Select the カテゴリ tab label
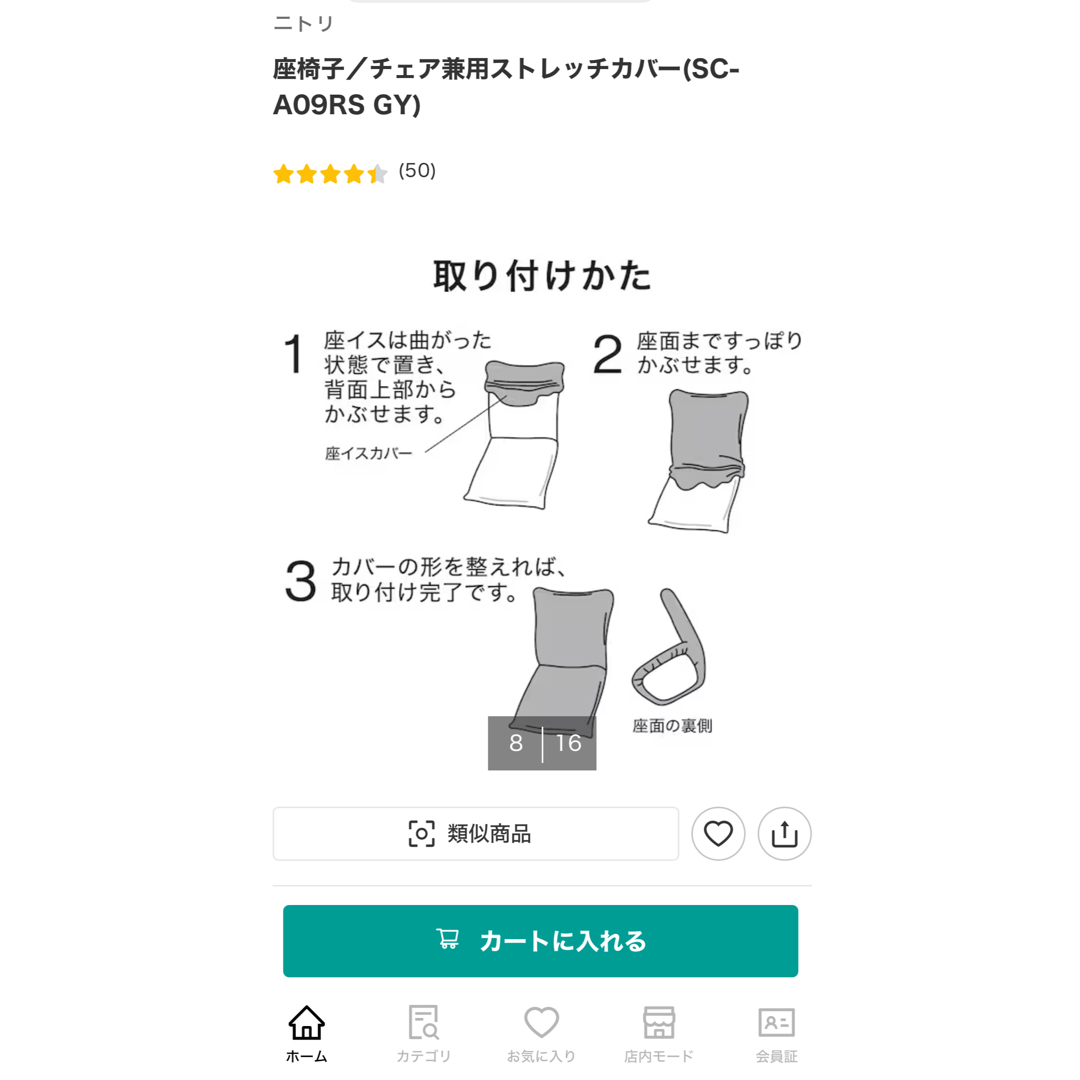Image resolution: width=1080 pixels, height=1080 pixels. [x=424, y=1056]
